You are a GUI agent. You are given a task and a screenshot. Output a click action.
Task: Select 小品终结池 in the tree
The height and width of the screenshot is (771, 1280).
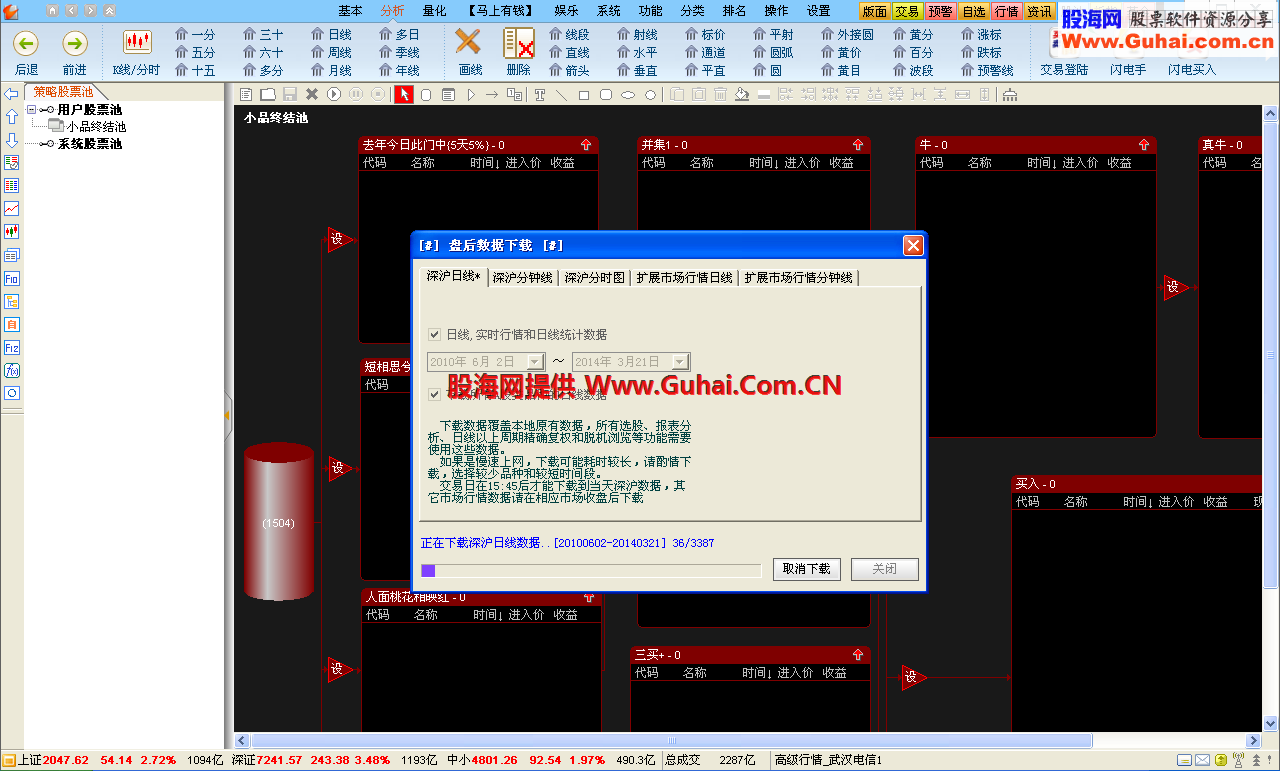96,127
